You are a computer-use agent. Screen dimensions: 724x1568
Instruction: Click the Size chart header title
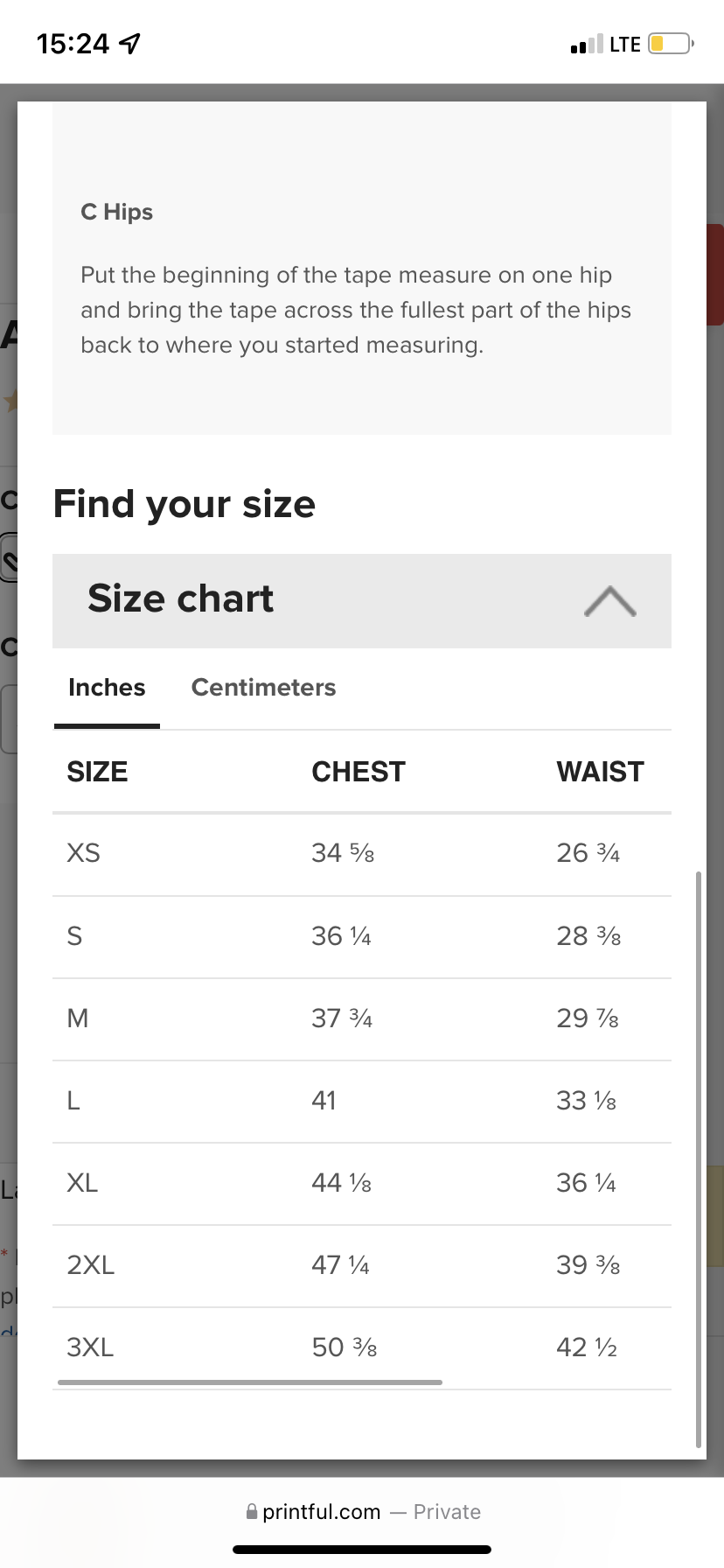pyautogui.click(x=181, y=599)
